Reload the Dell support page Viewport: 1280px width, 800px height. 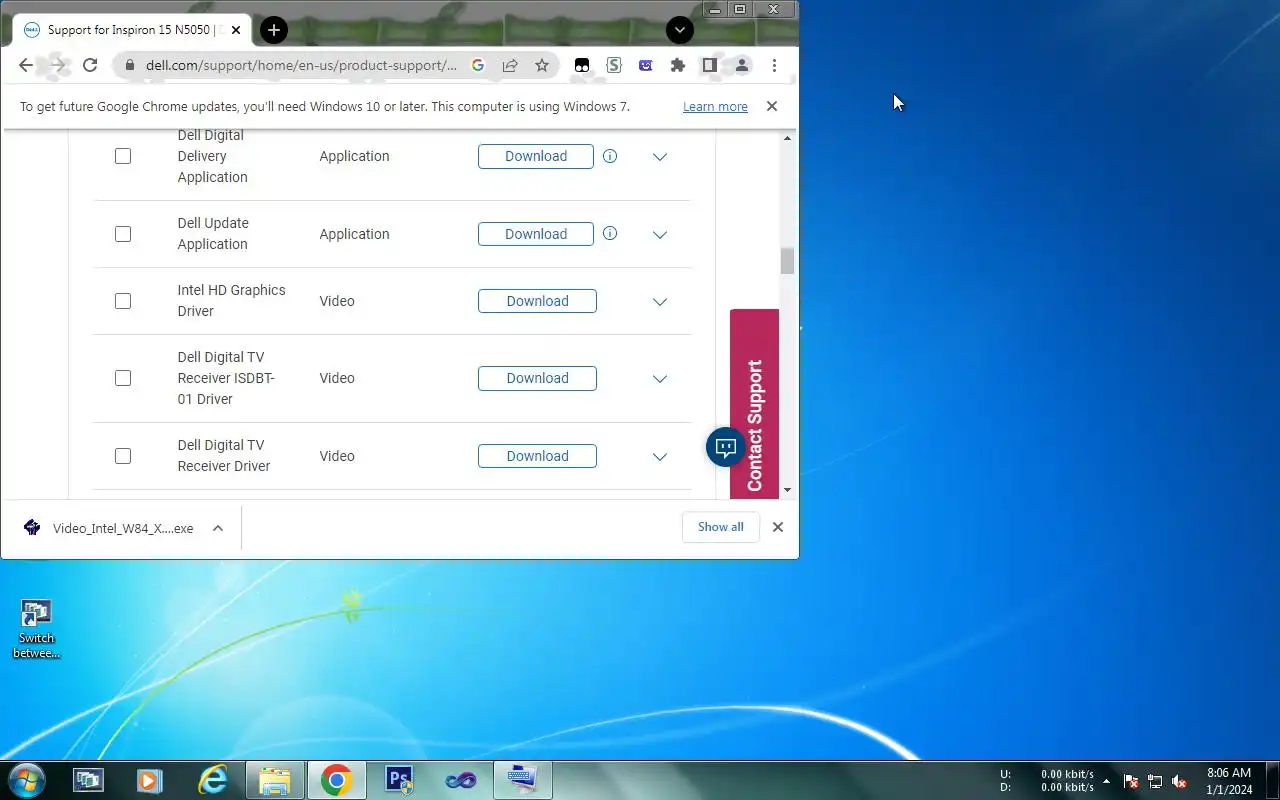[90, 65]
